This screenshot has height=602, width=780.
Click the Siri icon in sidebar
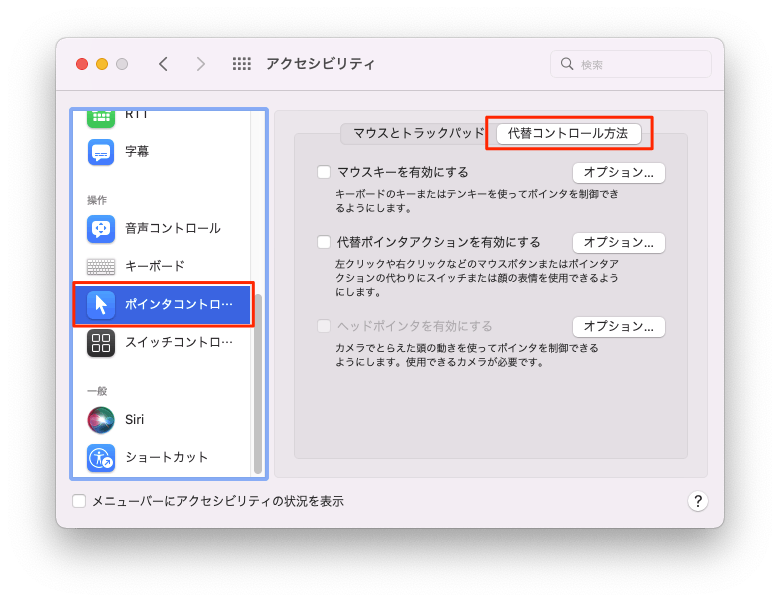point(101,420)
